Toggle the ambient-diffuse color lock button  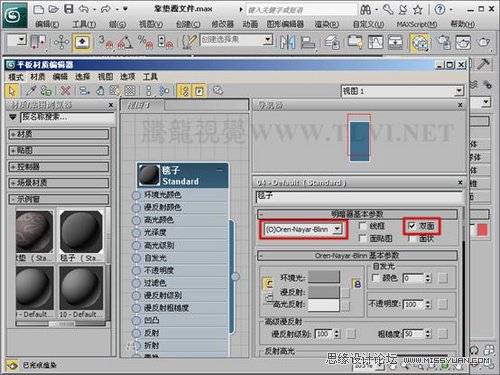coord(357,284)
